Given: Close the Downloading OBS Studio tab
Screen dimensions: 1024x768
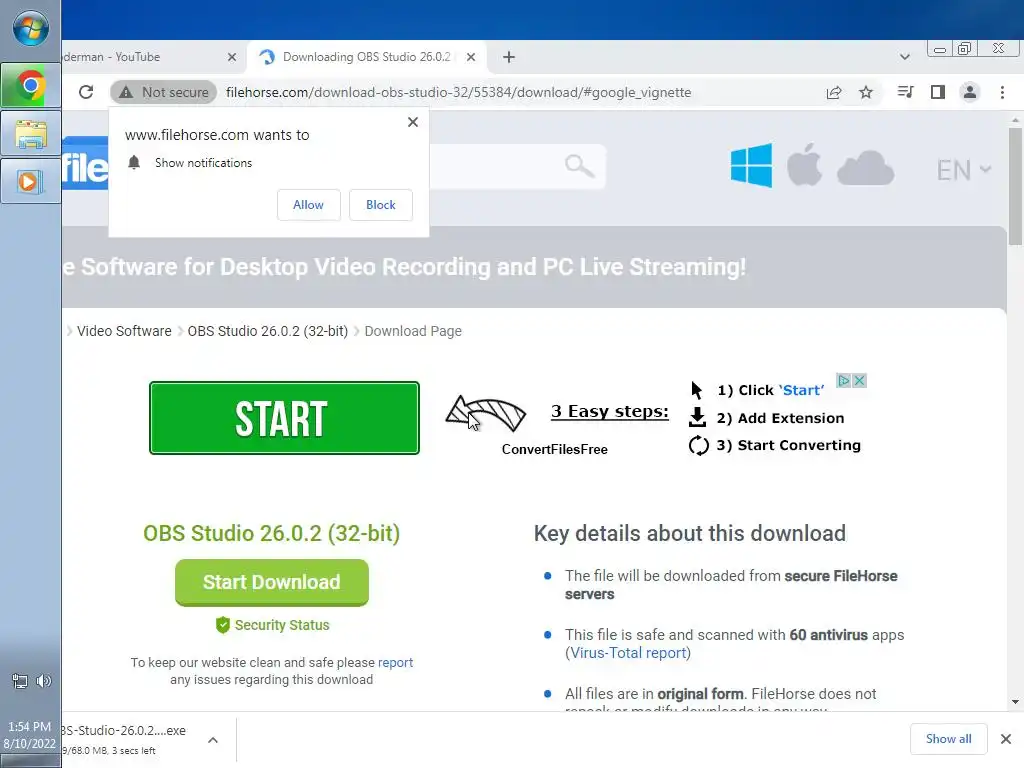Looking at the screenshot, I should (x=471, y=57).
